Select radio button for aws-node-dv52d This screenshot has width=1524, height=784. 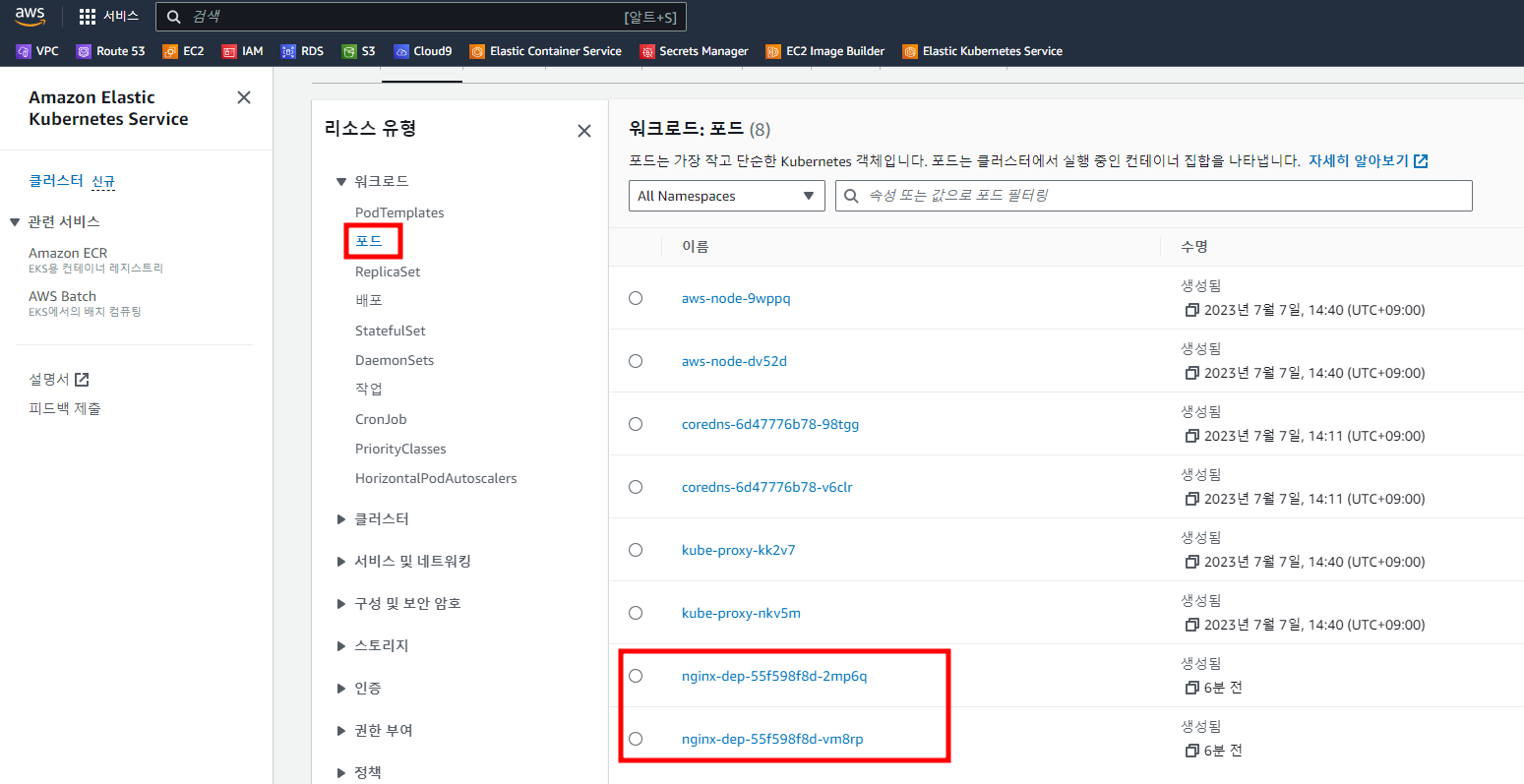point(636,361)
